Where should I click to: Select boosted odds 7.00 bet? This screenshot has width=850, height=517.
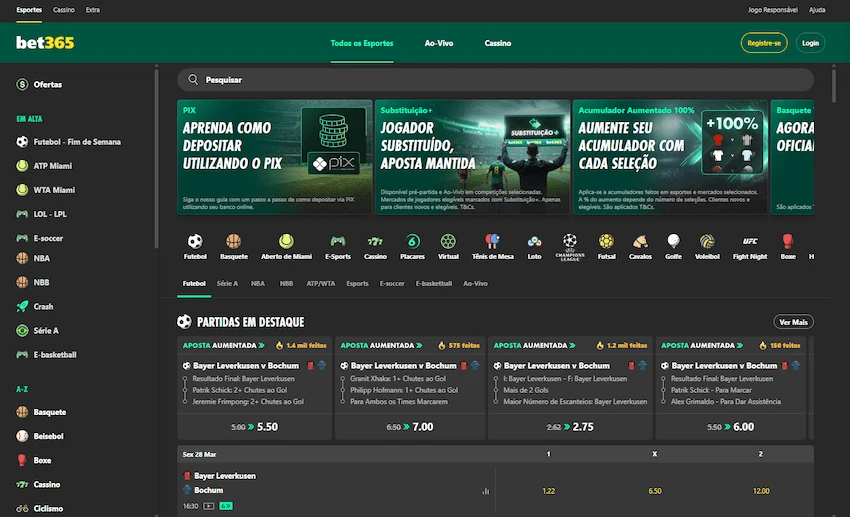click(x=410, y=427)
